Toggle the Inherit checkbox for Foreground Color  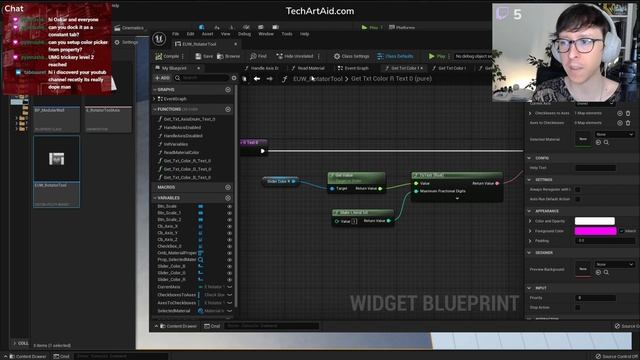pyautogui.click(x=622, y=231)
